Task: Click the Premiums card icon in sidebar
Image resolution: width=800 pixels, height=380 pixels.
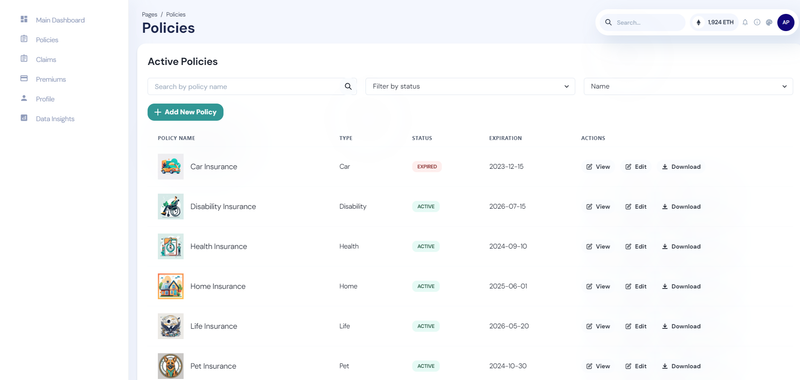Action: coord(23,79)
